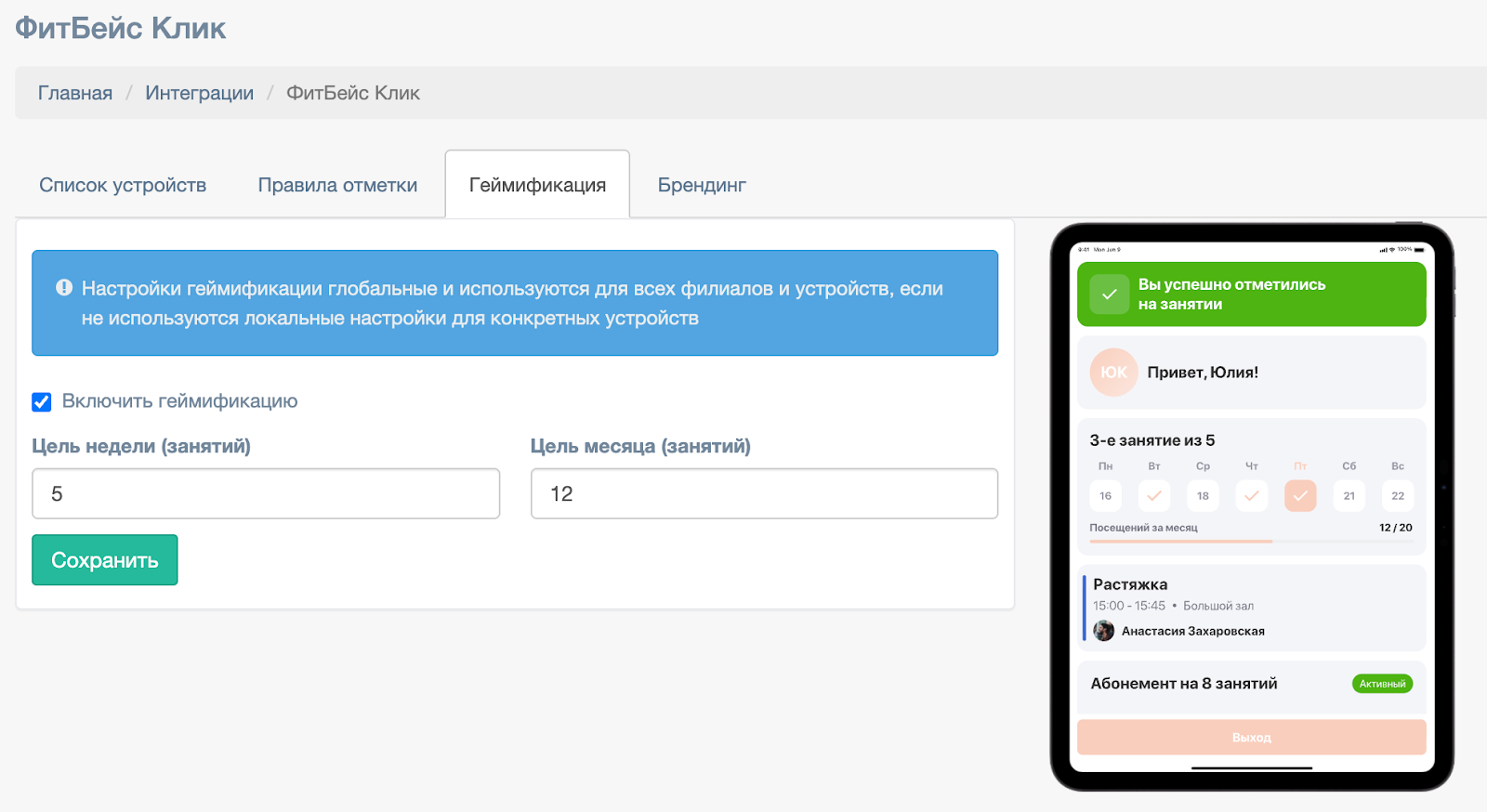Open the Интеграции breadcrumb link
The image size is (1487, 812).
coord(199,93)
